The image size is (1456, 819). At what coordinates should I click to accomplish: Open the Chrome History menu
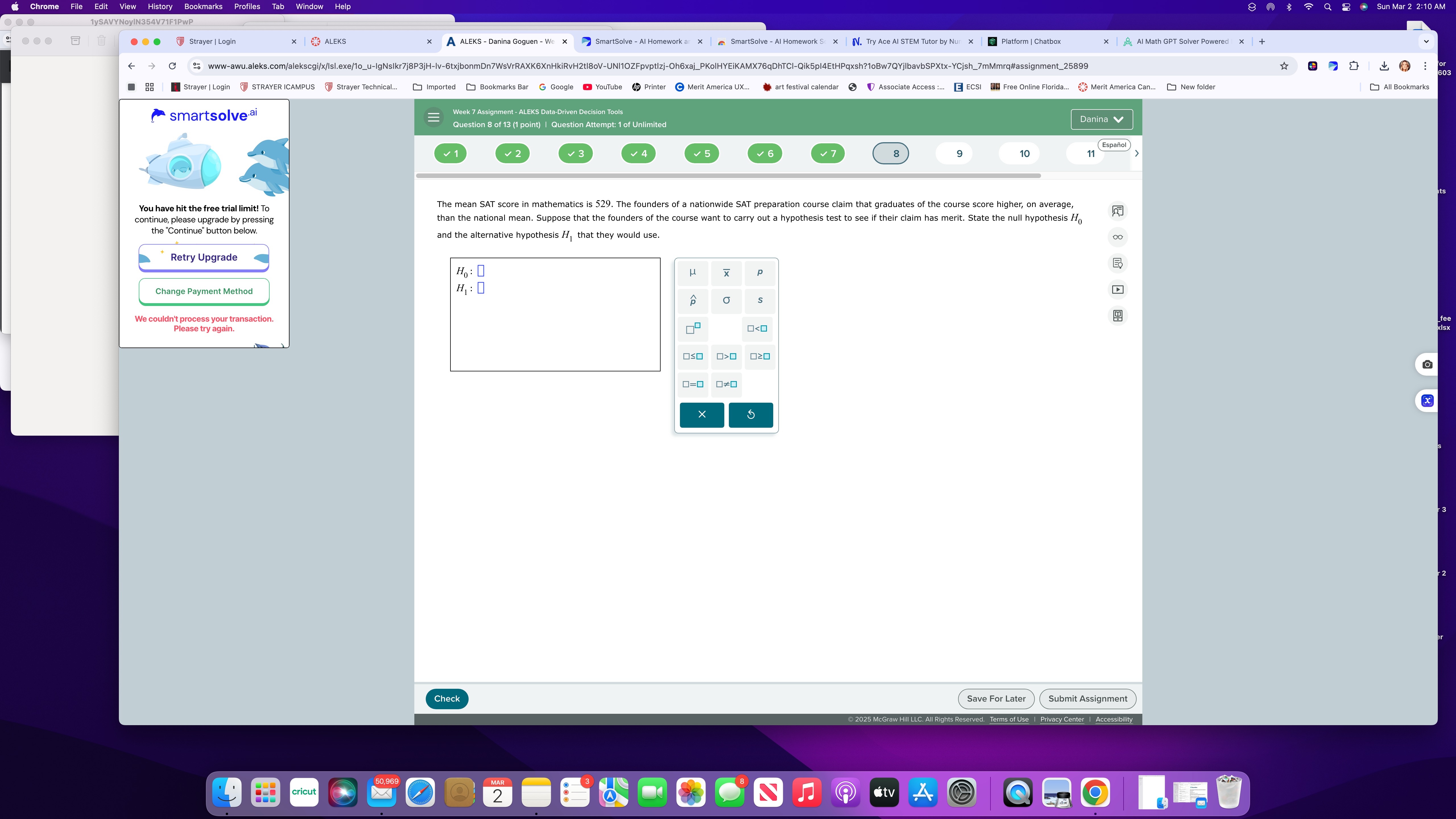160,7
